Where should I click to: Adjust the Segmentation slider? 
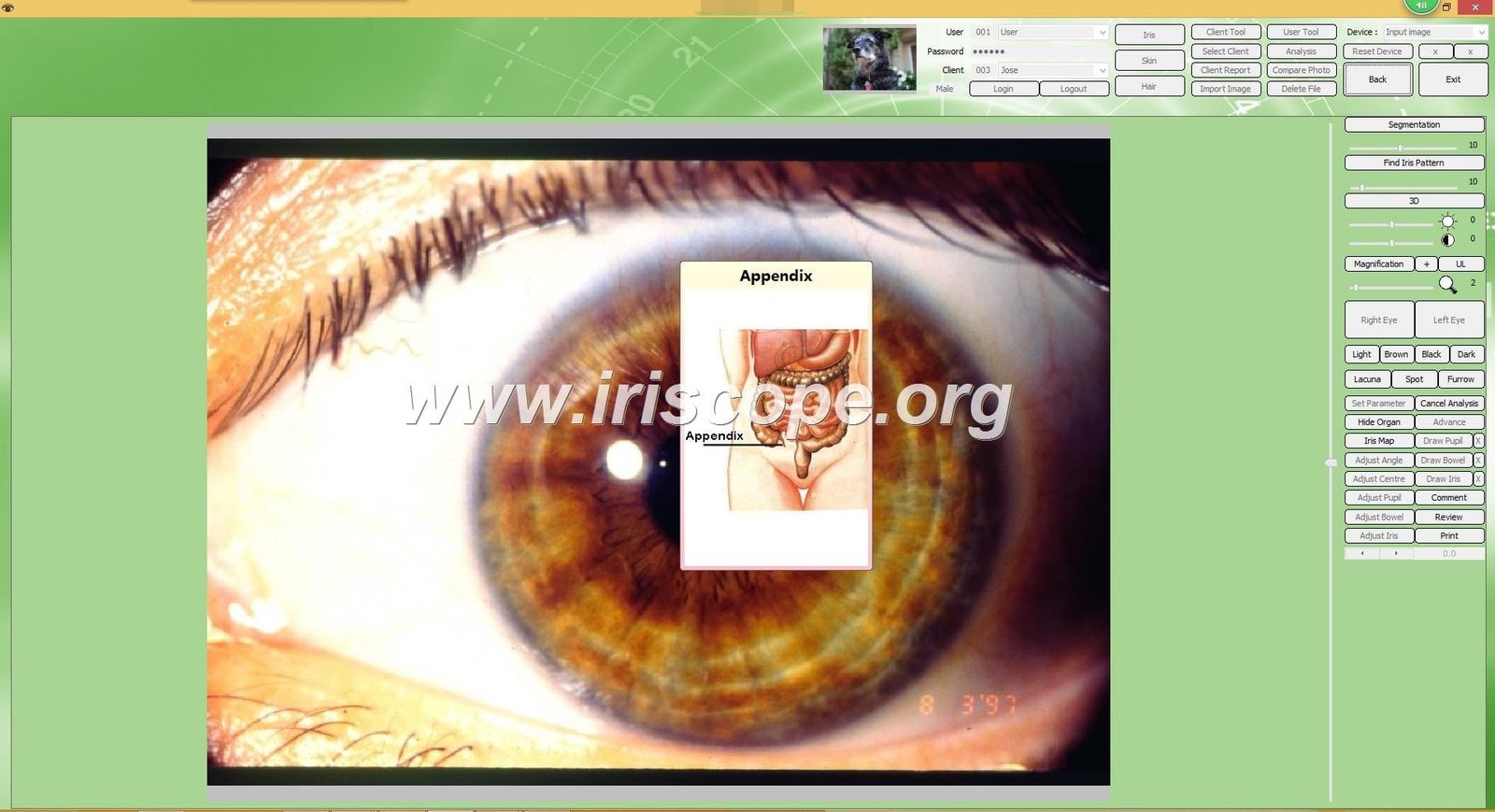1400,148
